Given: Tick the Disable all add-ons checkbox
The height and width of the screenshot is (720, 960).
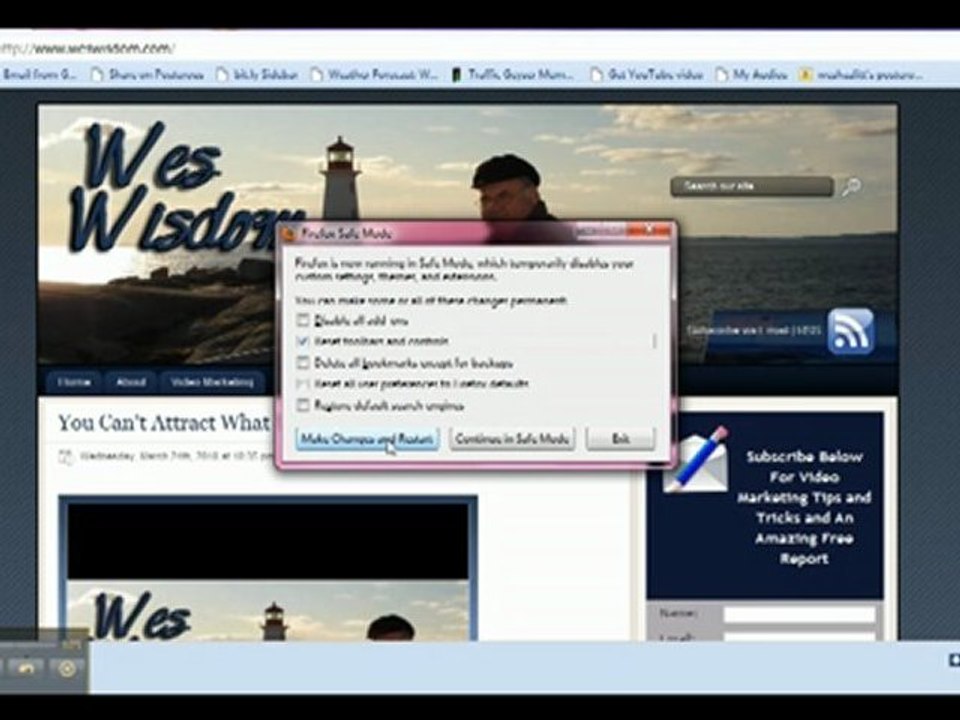Looking at the screenshot, I should click(x=302, y=320).
